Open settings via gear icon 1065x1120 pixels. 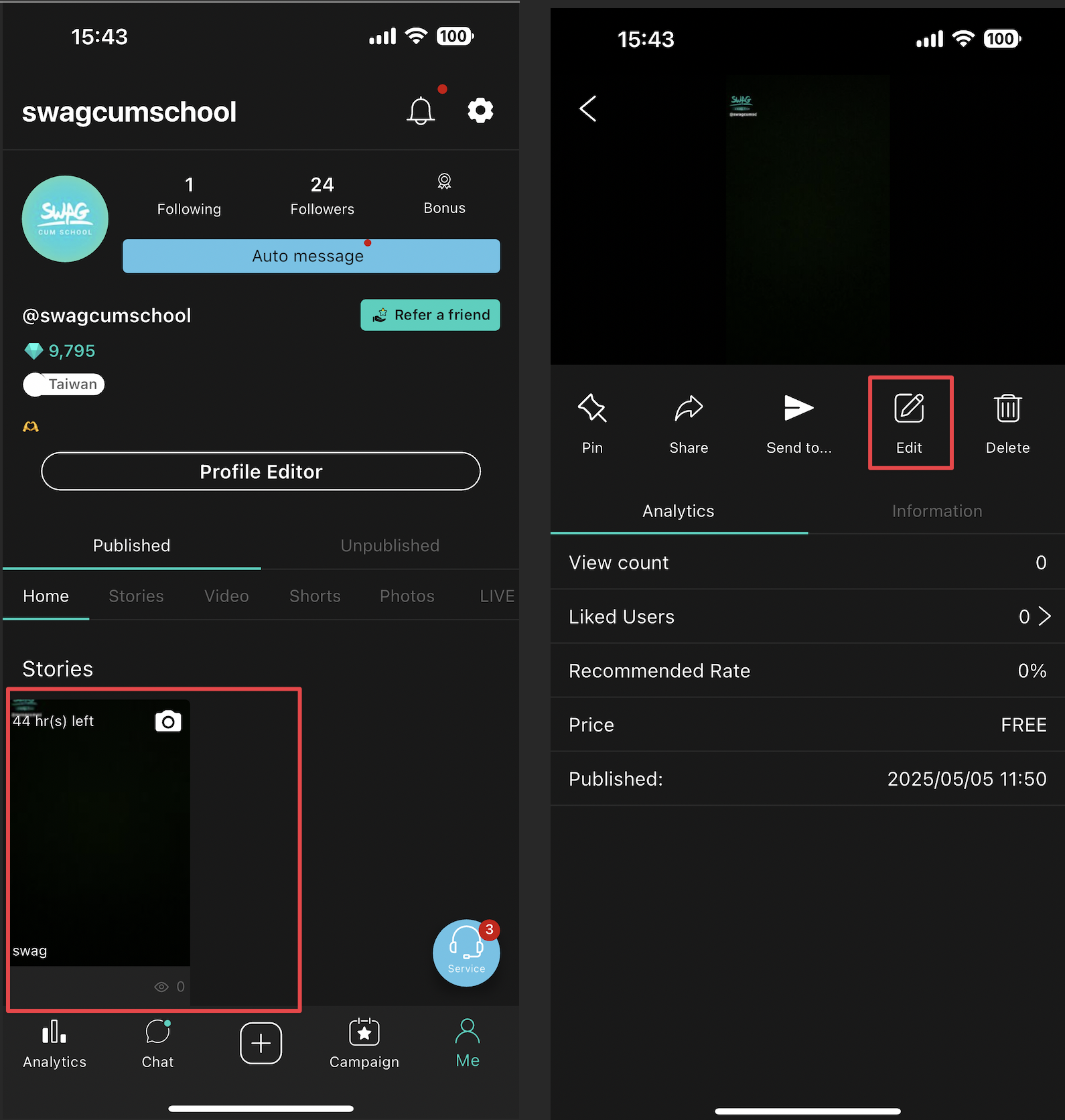pyautogui.click(x=480, y=111)
